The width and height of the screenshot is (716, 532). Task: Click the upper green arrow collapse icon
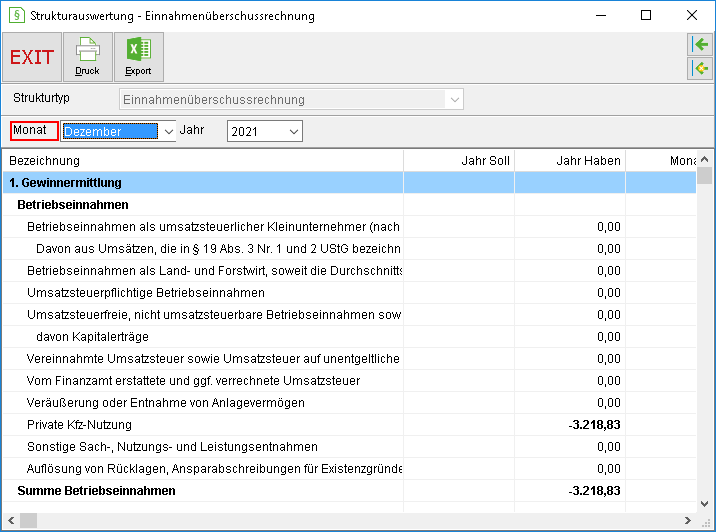700,45
